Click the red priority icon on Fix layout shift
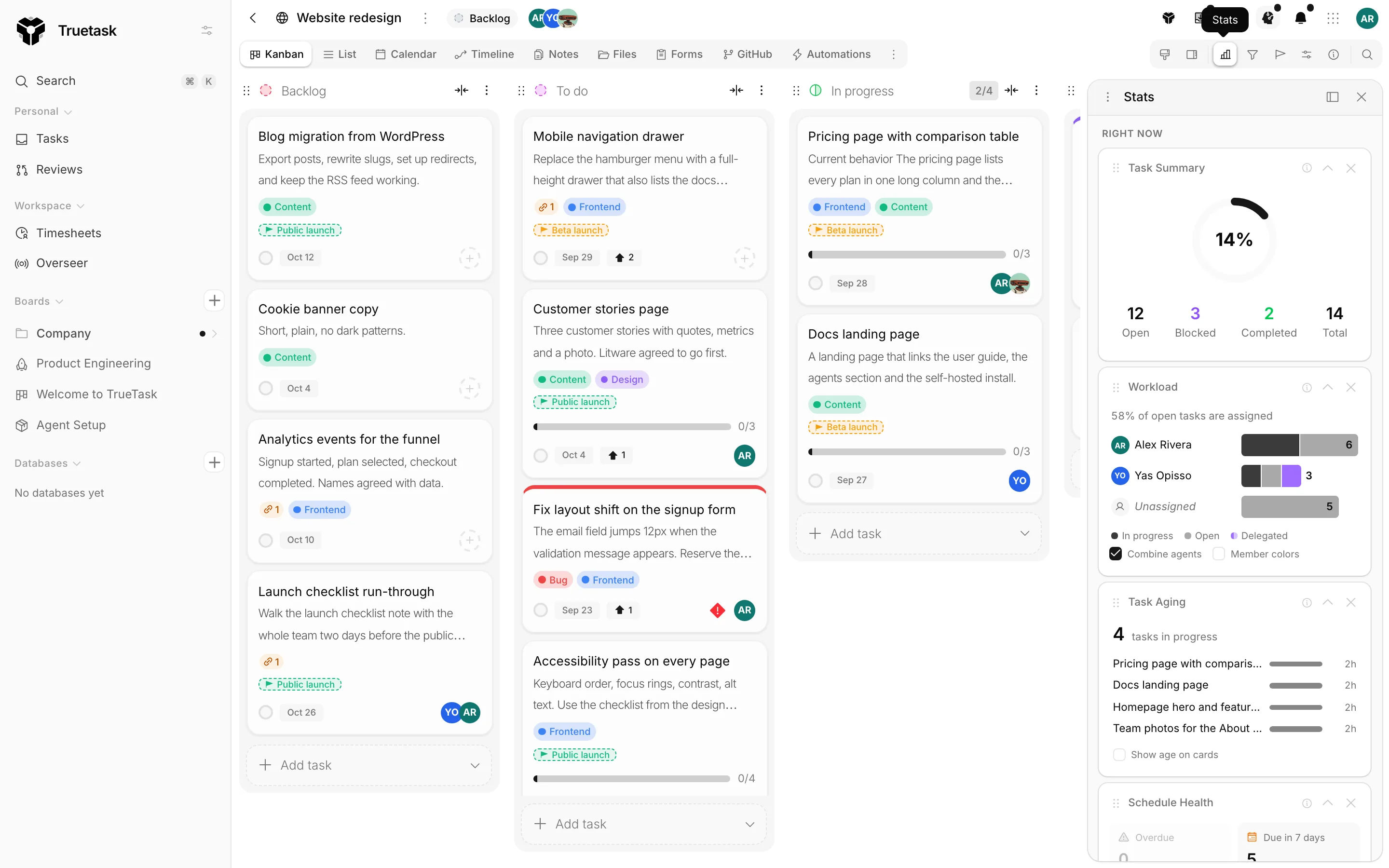Image resolution: width=1389 pixels, height=868 pixels. [x=718, y=610]
